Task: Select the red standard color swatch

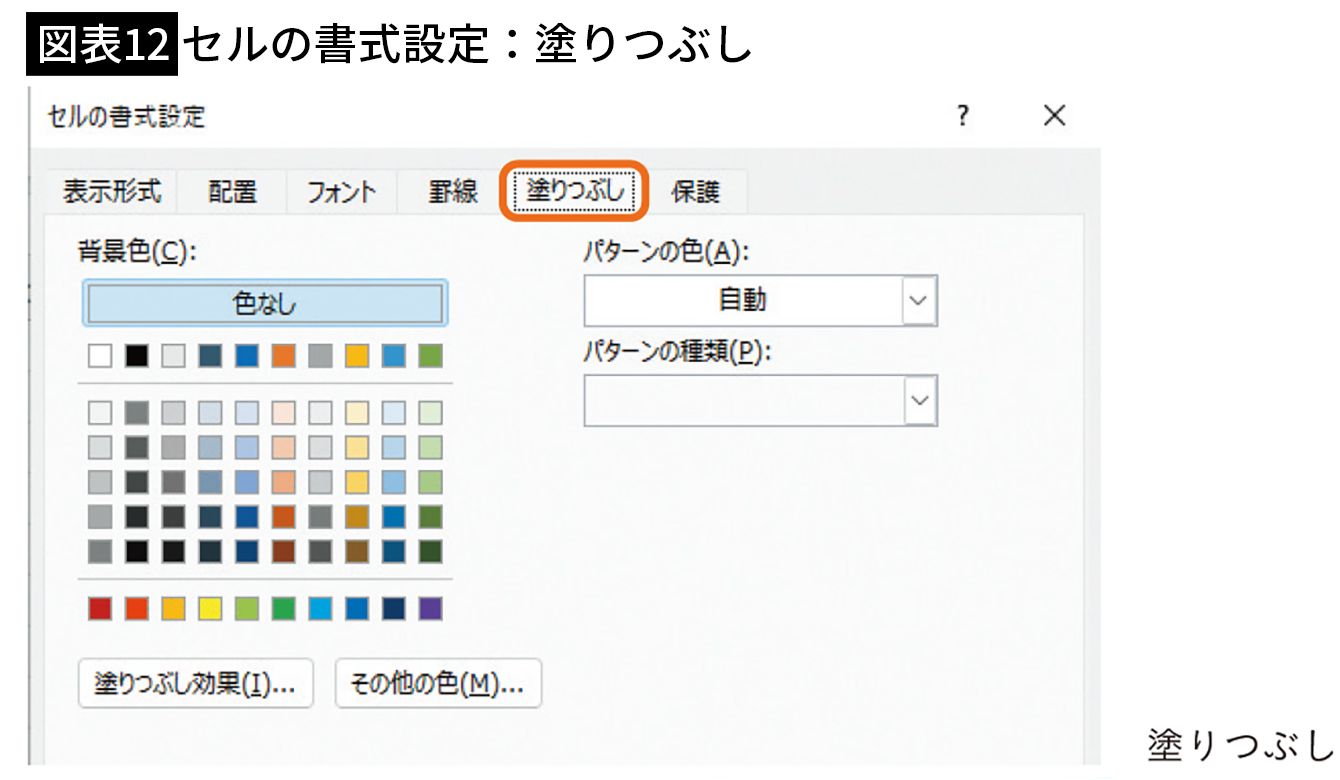Action: (100, 608)
